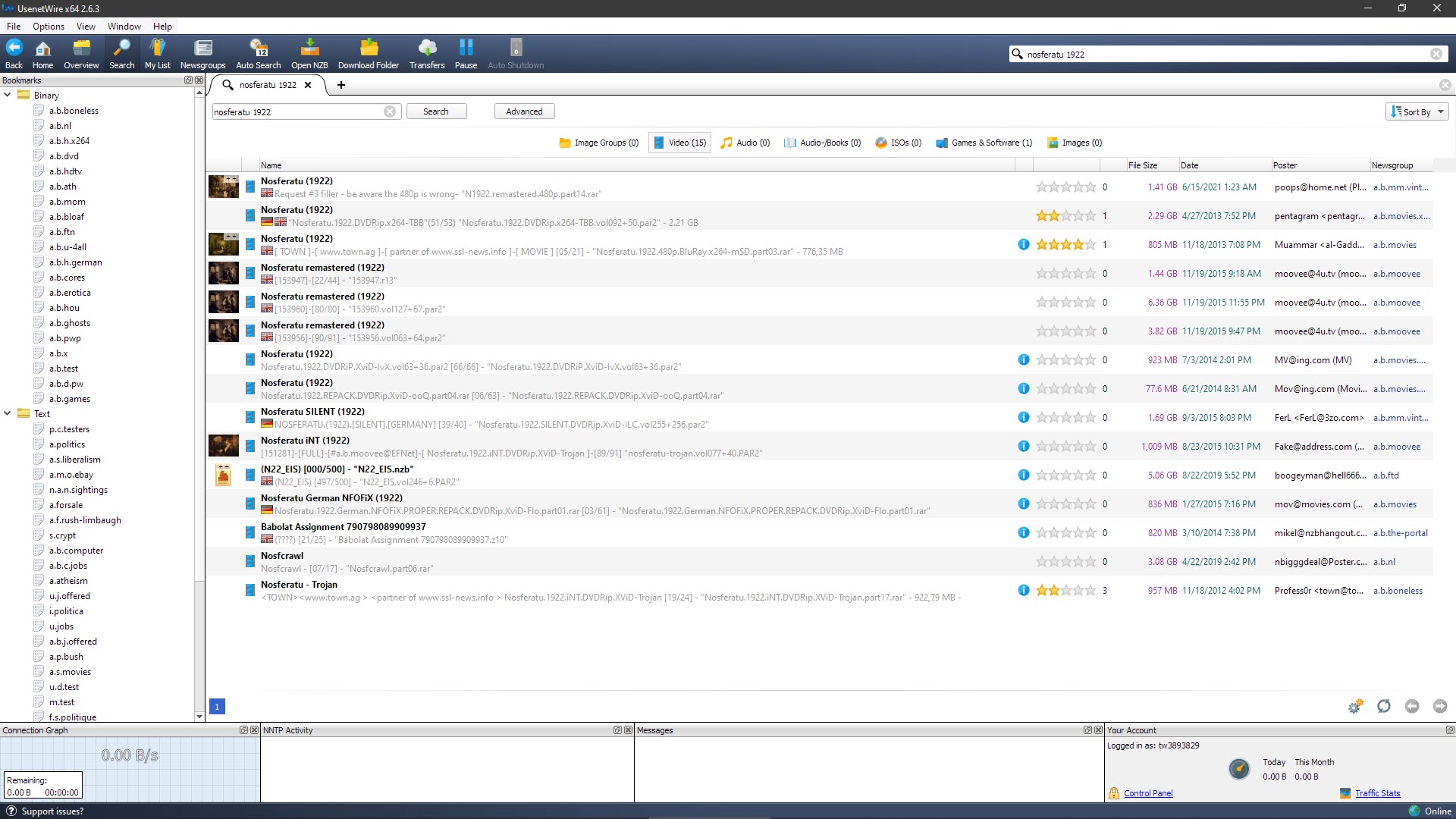Rate the Nosferatu SILENT (1922) row stars
This screenshot has height=819, width=1456.
click(x=1066, y=417)
